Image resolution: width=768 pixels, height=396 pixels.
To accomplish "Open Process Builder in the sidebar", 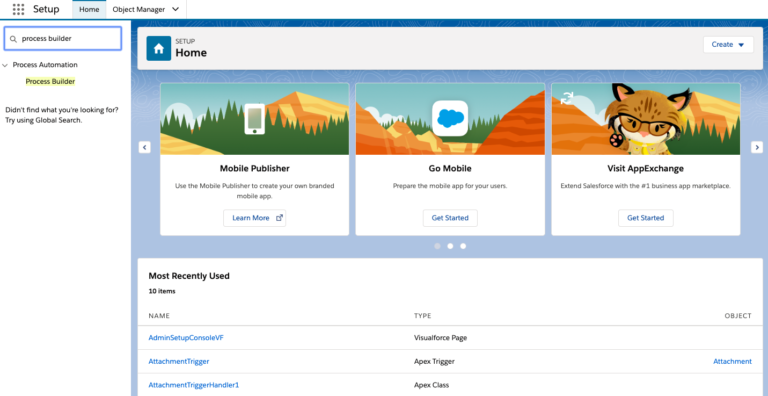I will click(50, 81).
